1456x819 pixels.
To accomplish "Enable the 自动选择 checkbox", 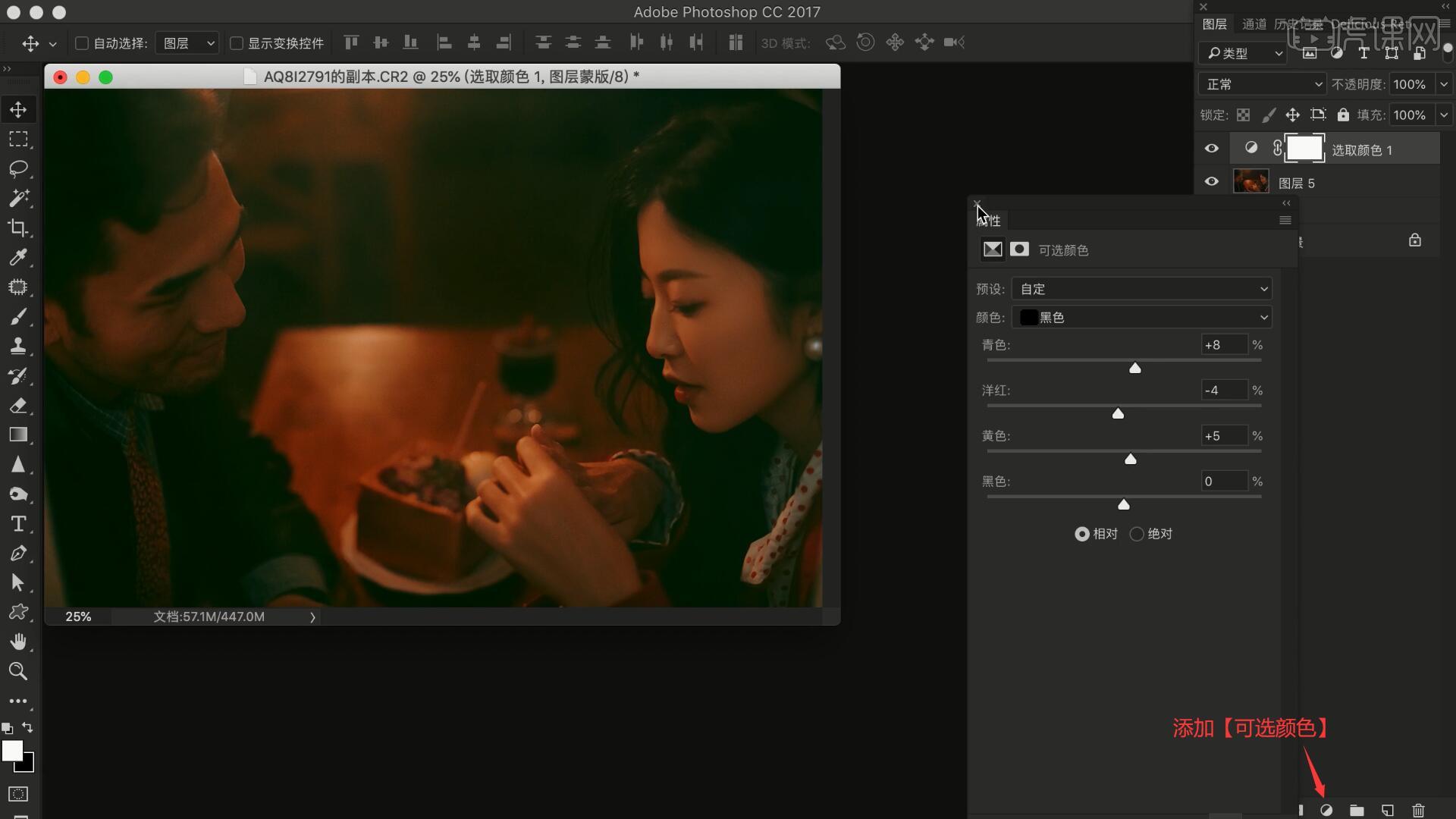I will pyautogui.click(x=82, y=43).
